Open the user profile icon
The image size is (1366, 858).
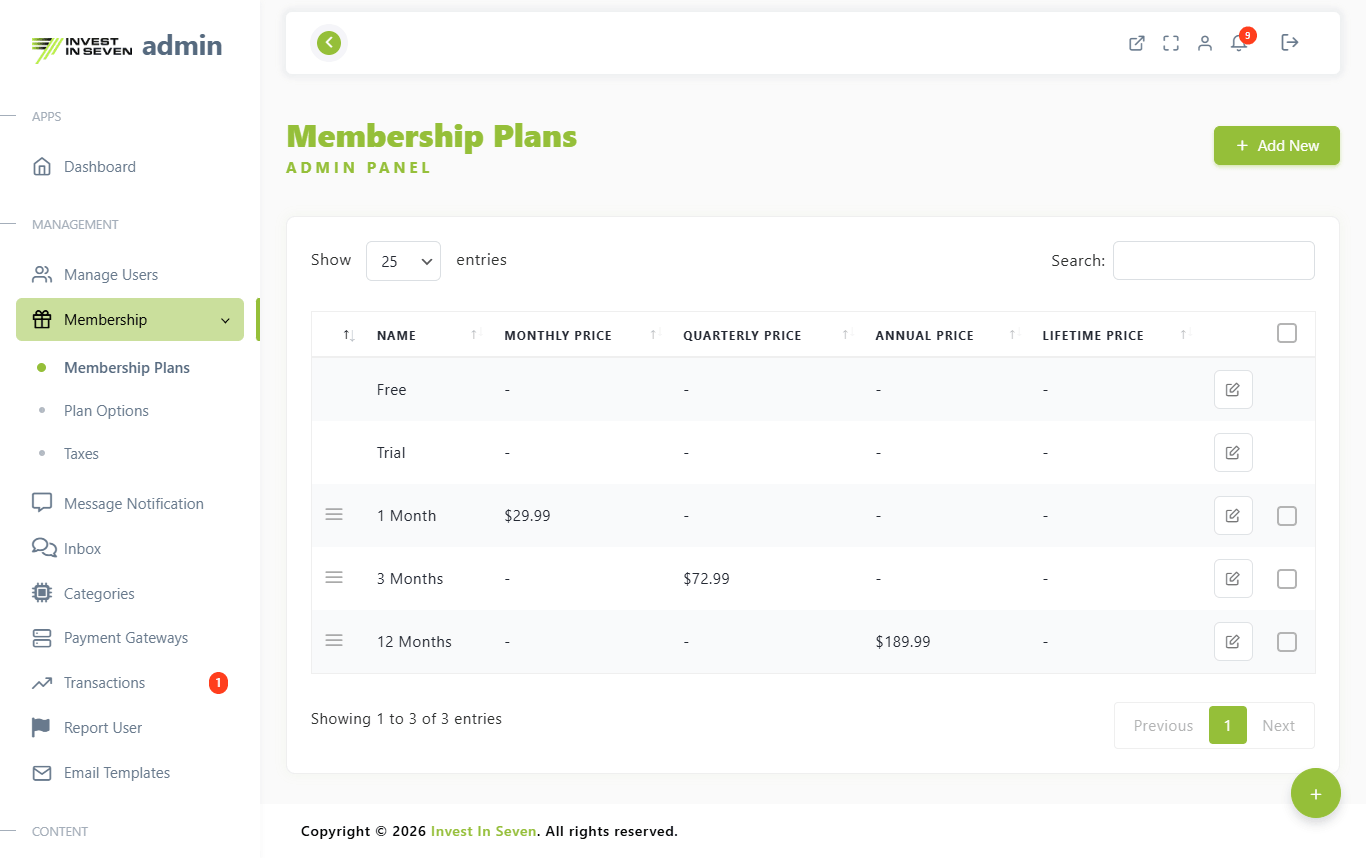coord(1205,43)
